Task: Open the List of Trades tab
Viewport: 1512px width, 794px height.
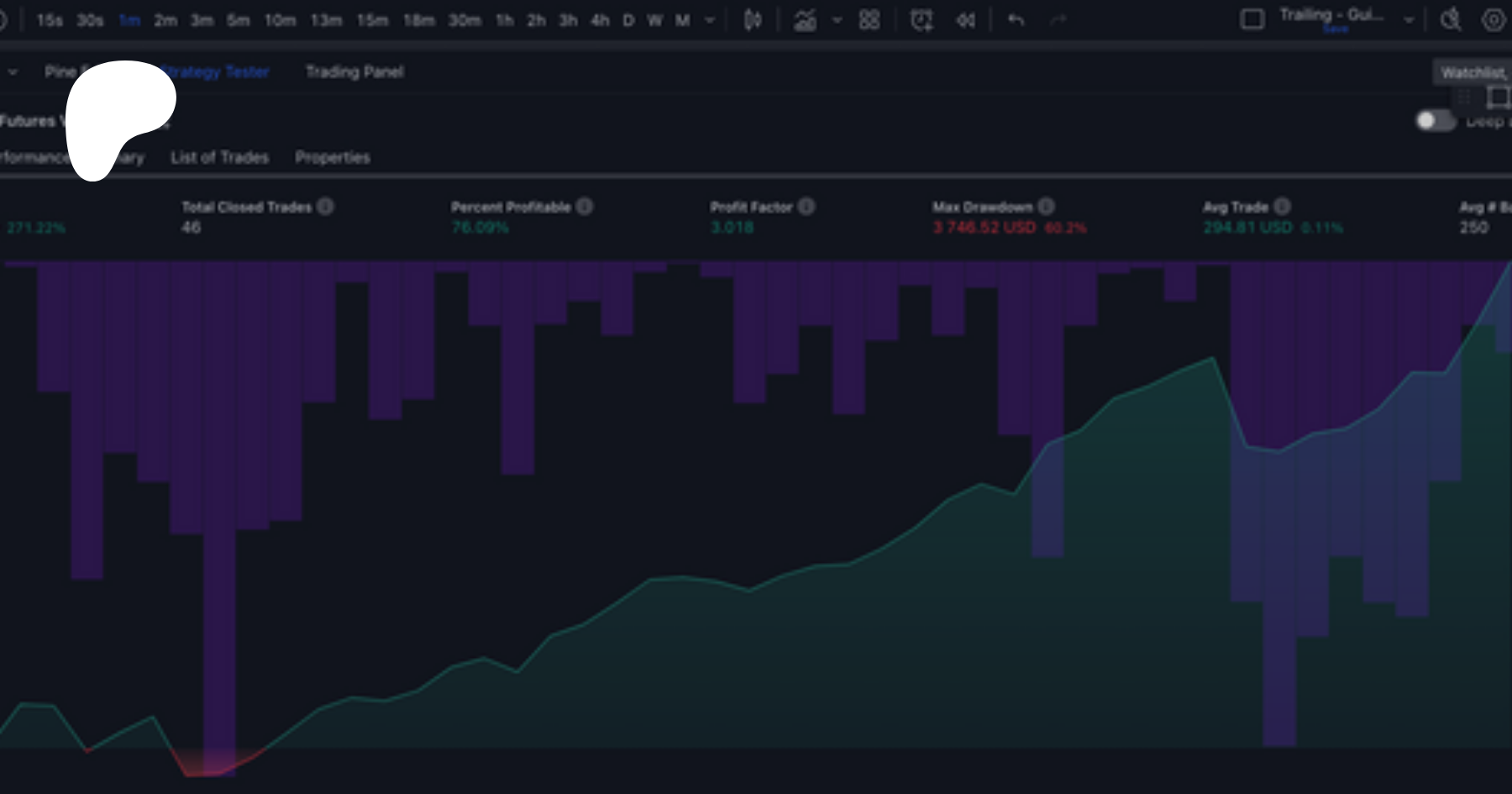Action: (219, 158)
